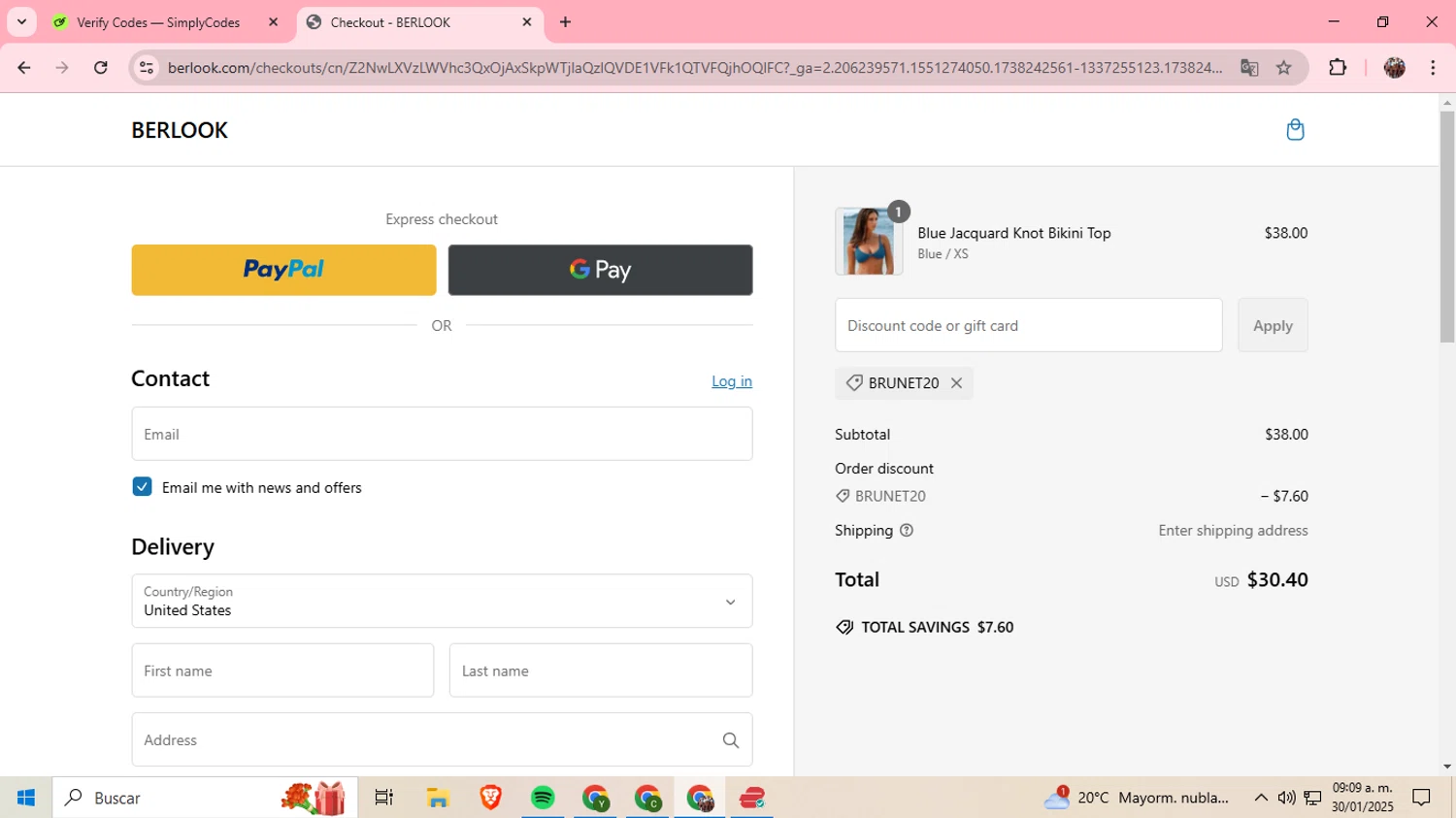The image size is (1456, 818).
Task: Open the Windows Start menu
Action: pos(26,798)
